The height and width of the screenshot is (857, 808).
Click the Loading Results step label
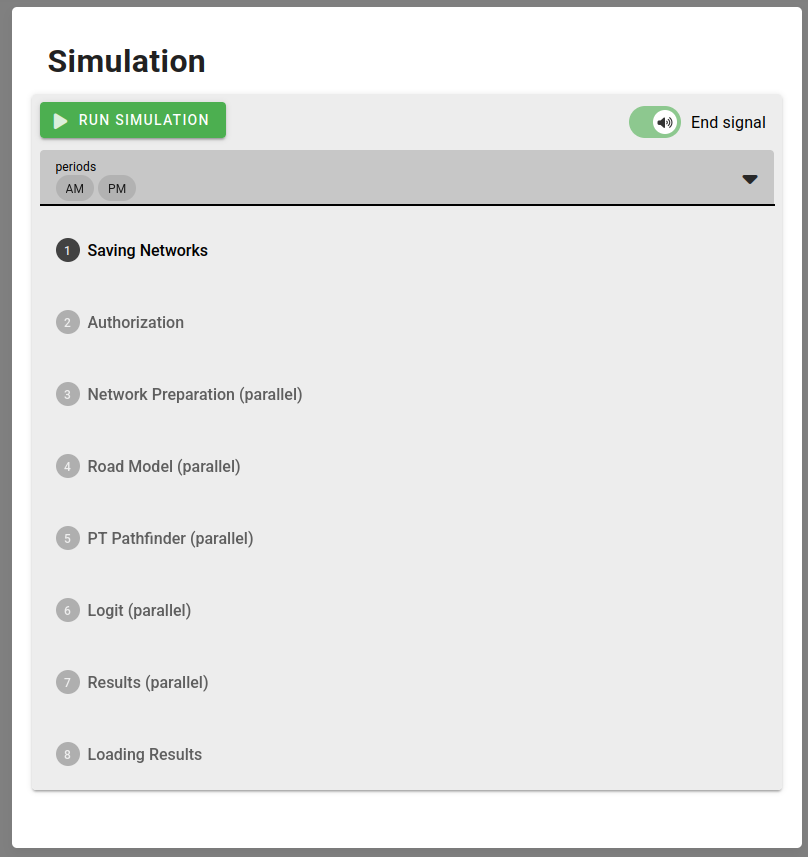click(145, 755)
